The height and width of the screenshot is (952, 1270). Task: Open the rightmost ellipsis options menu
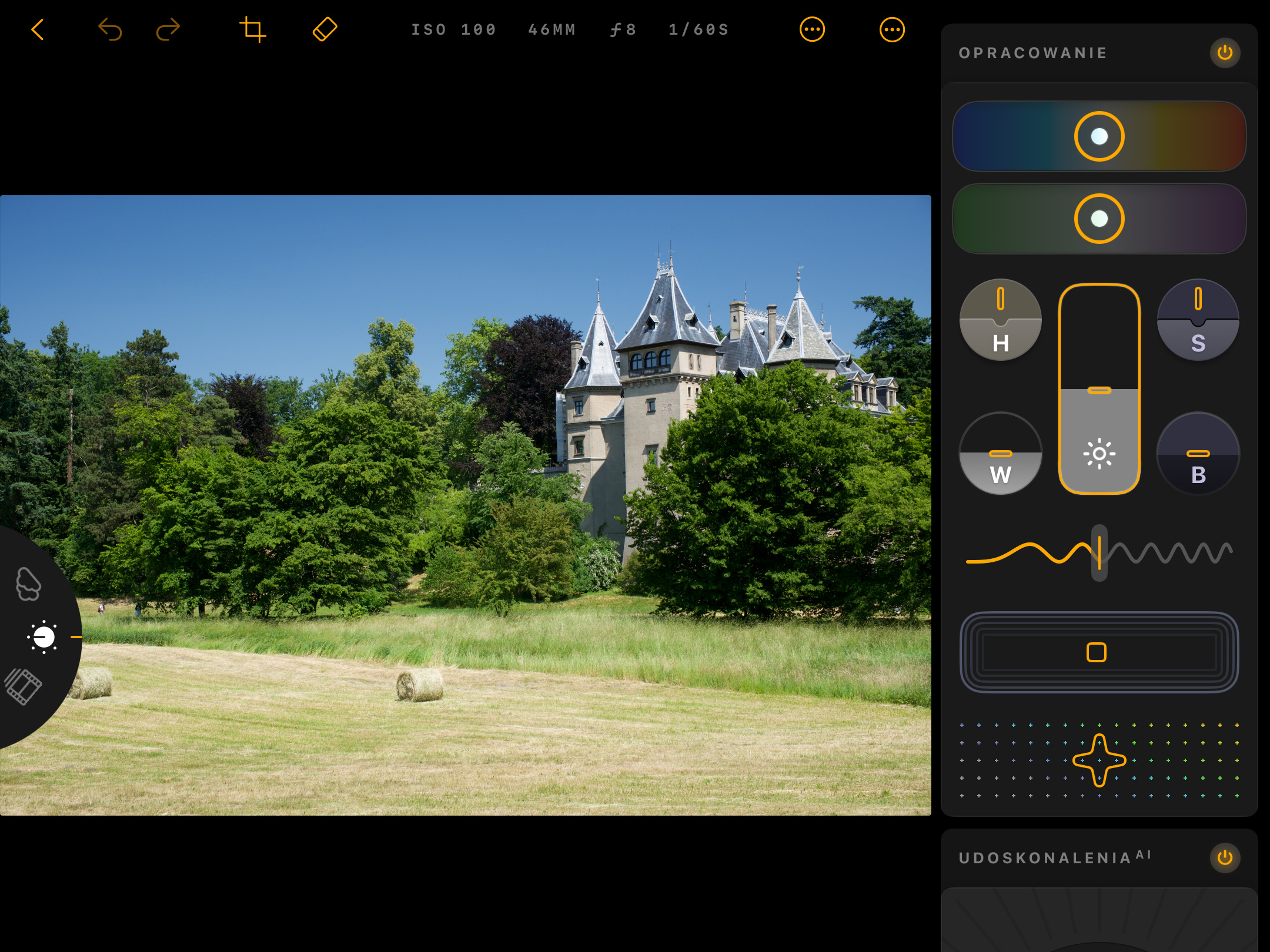coord(893,29)
